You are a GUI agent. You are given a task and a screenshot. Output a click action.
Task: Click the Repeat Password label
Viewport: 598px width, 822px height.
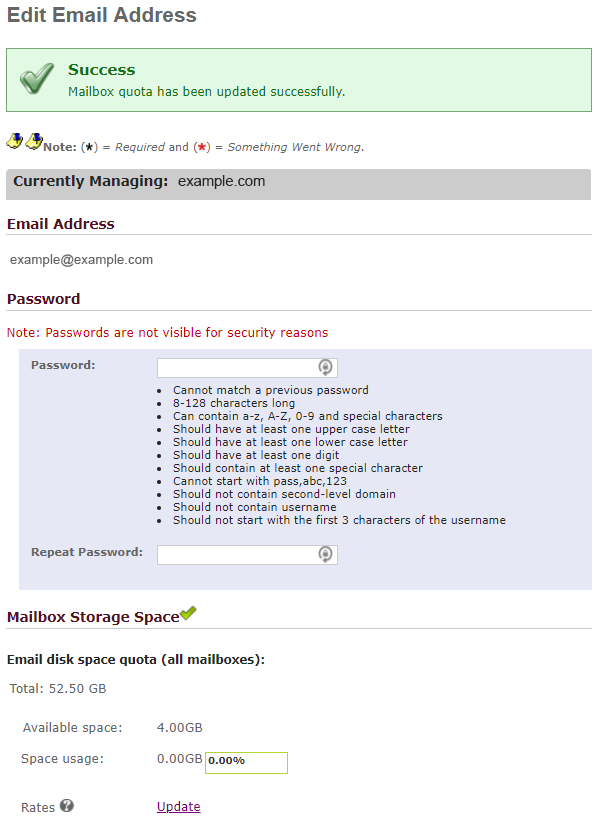[x=87, y=552]
